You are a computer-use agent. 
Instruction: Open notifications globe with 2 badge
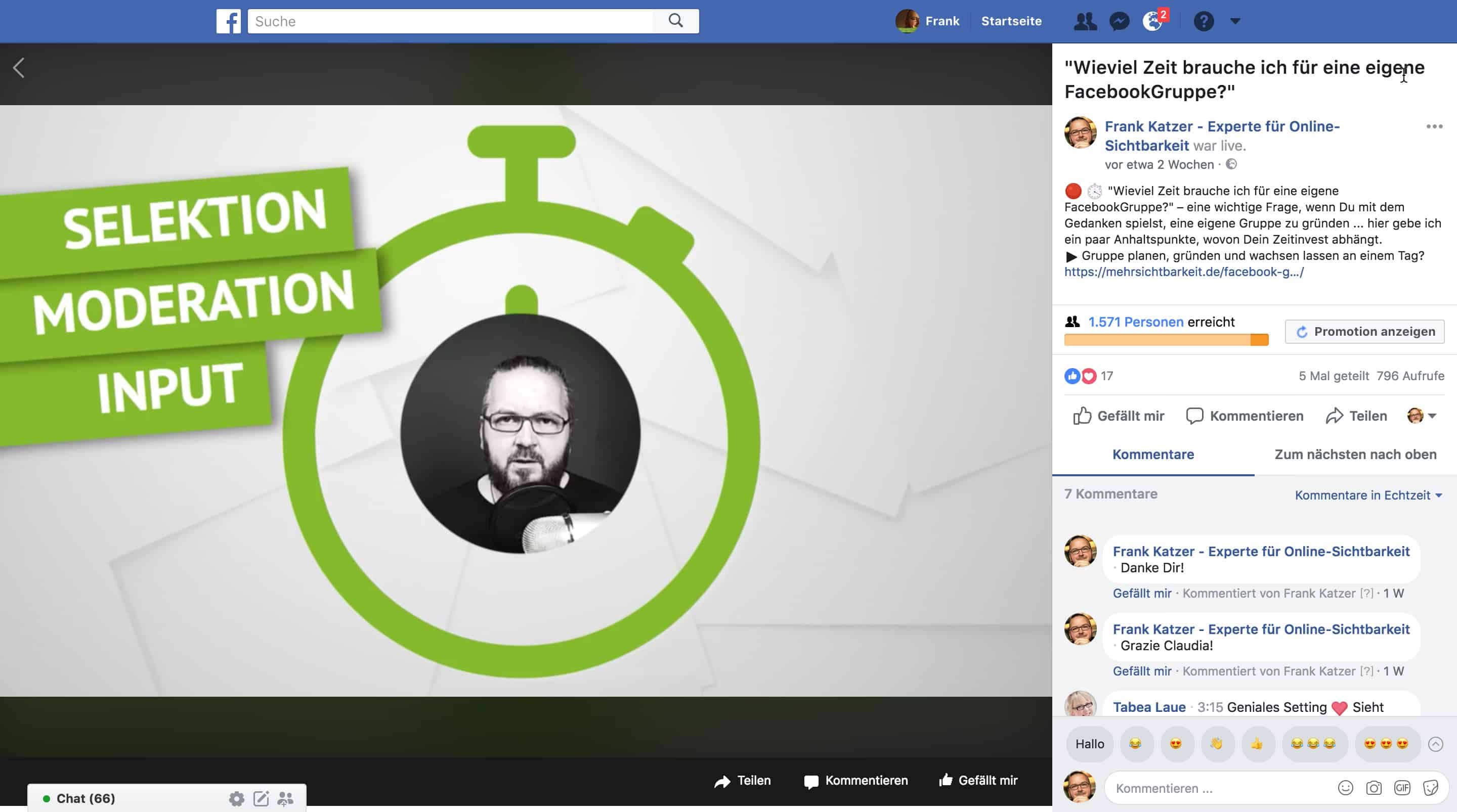1154,21
